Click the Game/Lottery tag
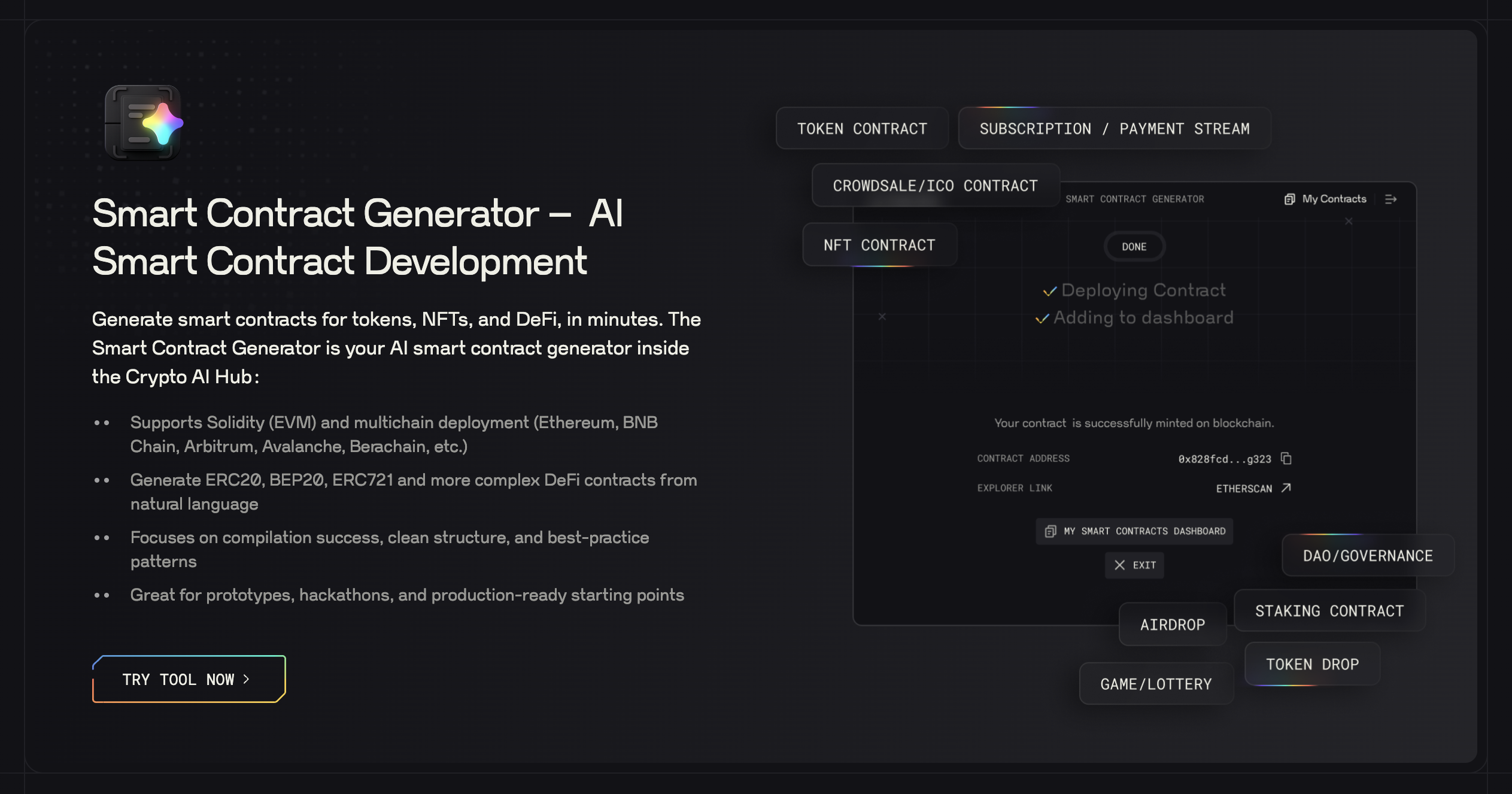The height and width of the screenshot is (794, 1512). pos(1155,684)
